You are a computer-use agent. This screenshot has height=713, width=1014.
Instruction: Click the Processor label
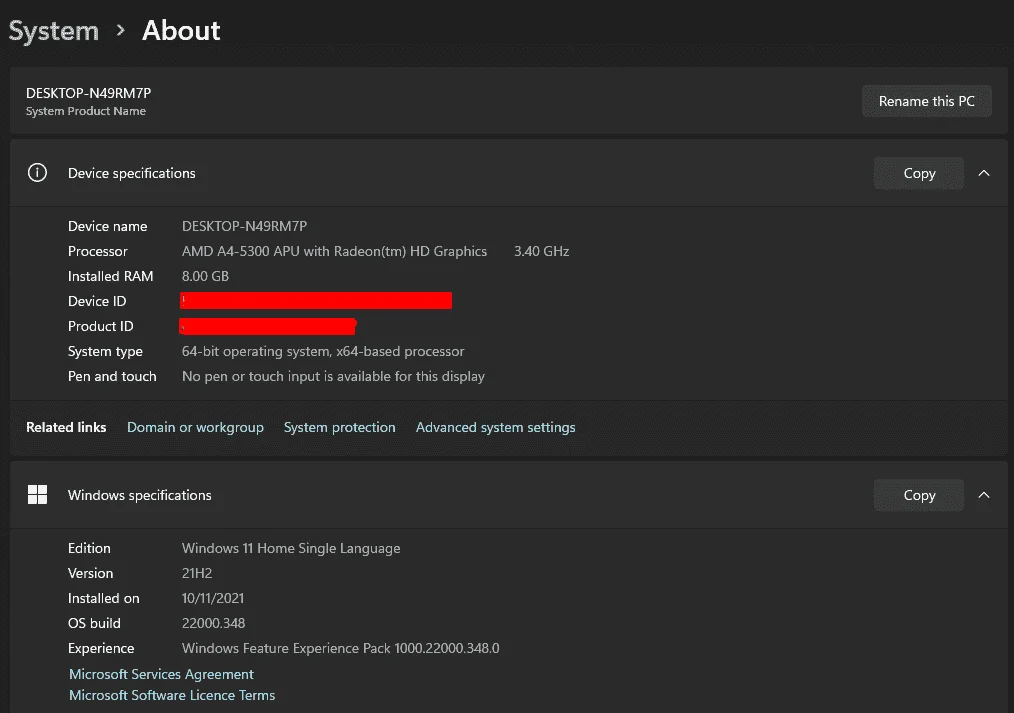click(98, 251)
